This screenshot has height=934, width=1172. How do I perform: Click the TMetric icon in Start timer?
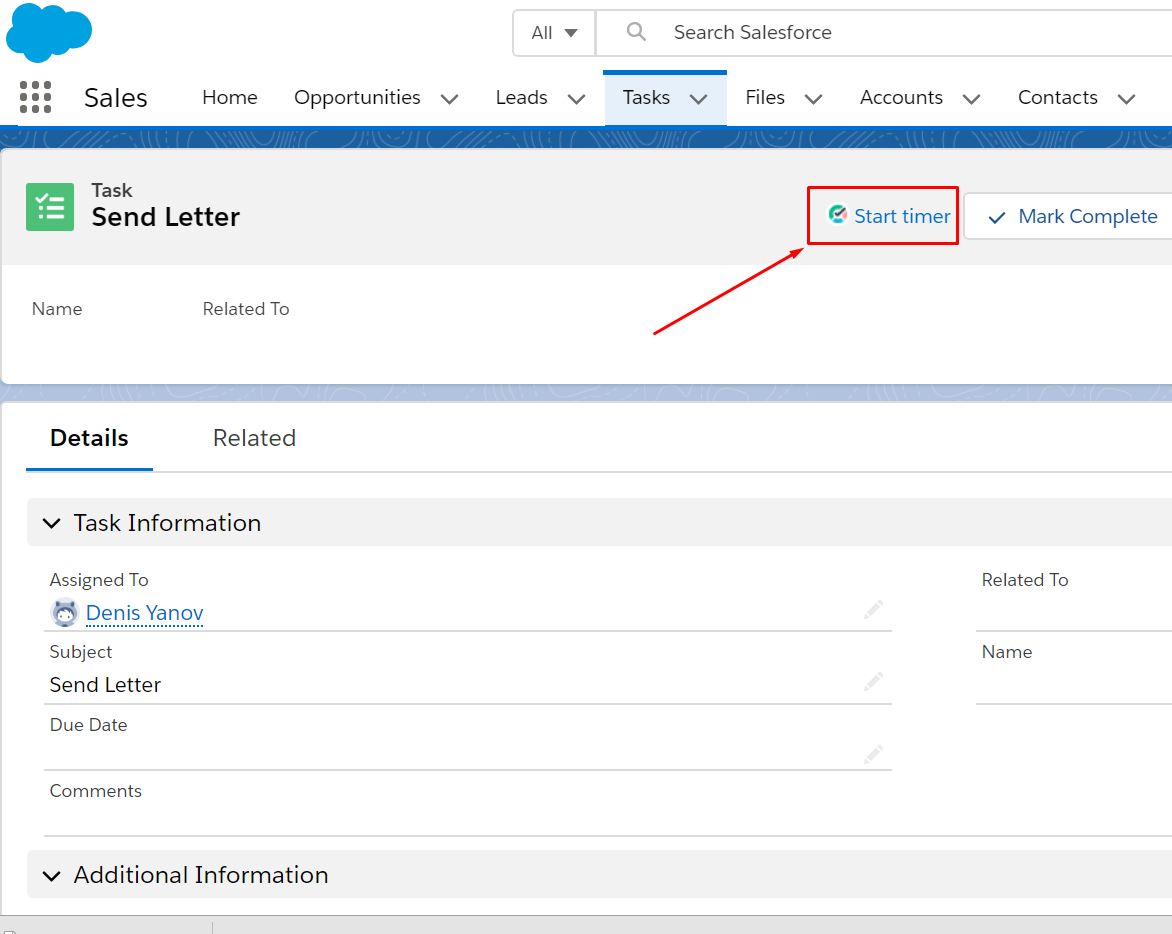click(x=838, y=215)
